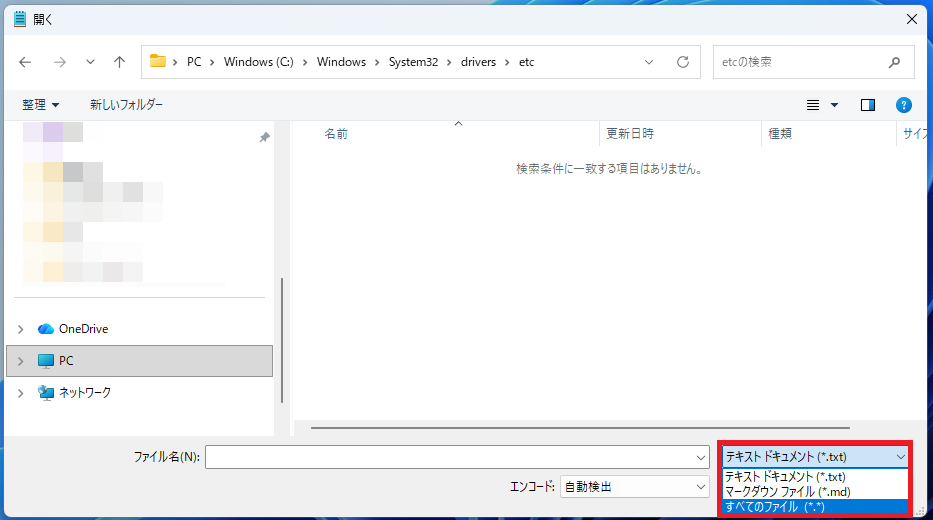Go up one folder level
Viewport: 933px width, 520px height.
point(120,62)
